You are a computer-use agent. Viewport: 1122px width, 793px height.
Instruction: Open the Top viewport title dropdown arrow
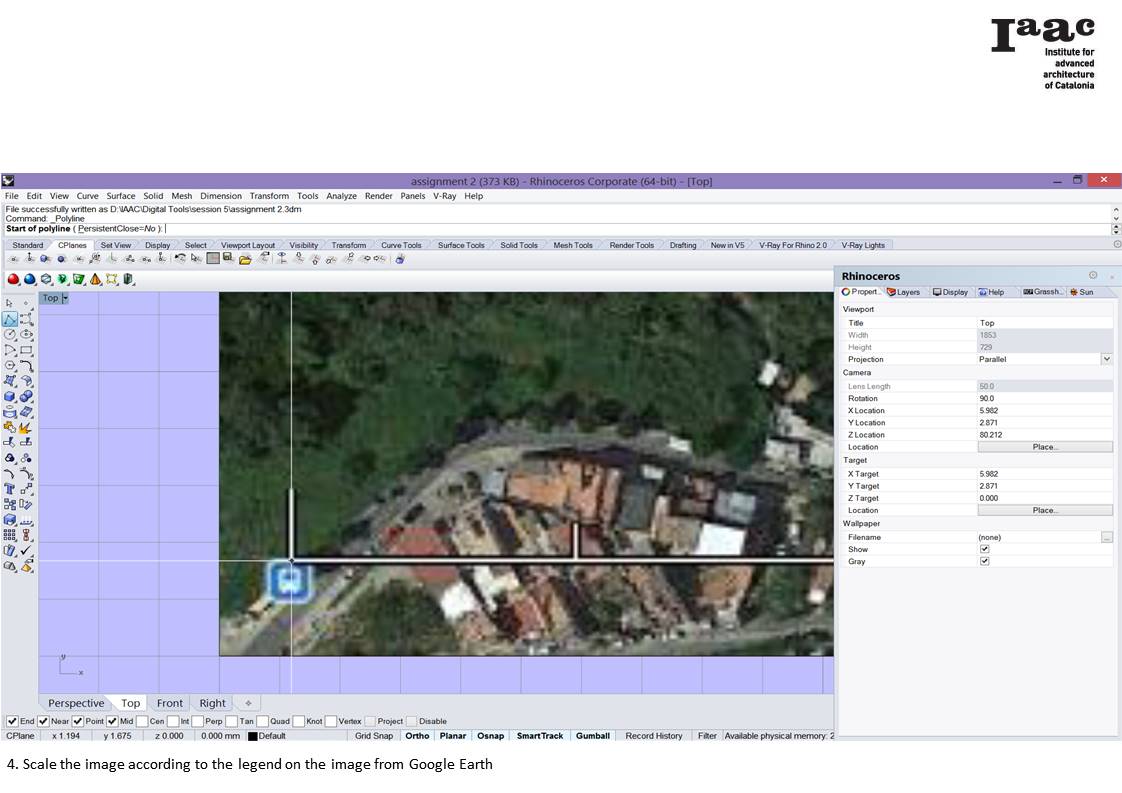(65, 298)
